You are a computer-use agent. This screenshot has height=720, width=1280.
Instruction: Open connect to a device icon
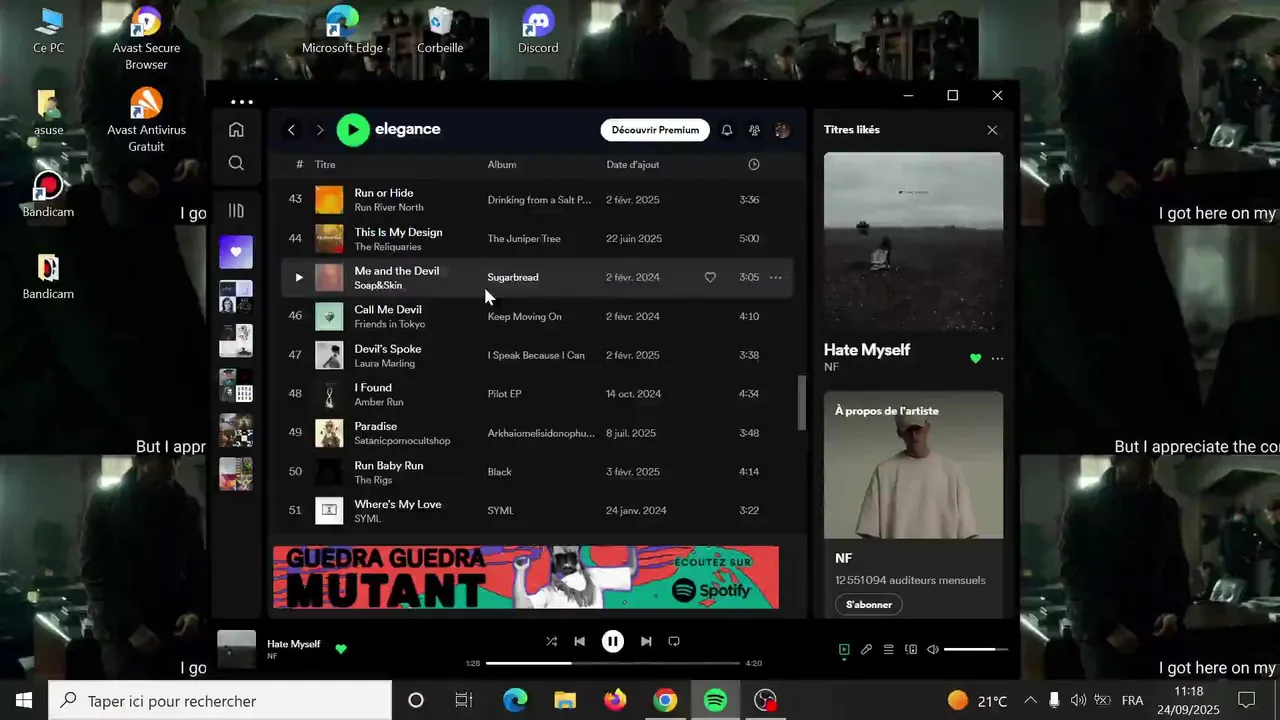pyautogui.click(x=911, y=649)
